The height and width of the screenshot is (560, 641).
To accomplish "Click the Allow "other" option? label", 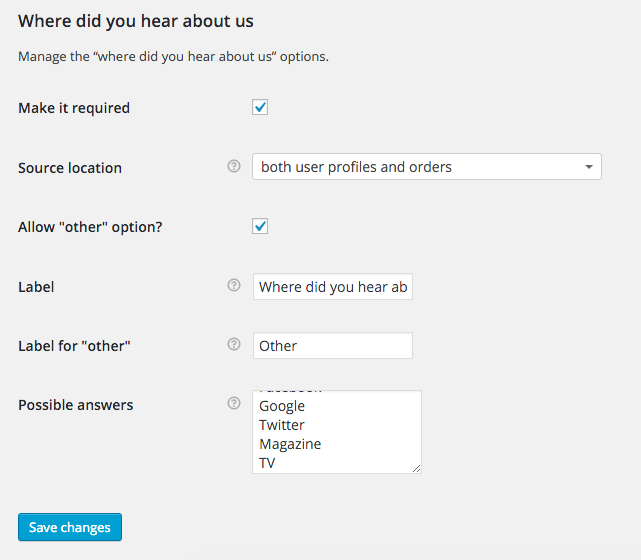I will point(90,227).
